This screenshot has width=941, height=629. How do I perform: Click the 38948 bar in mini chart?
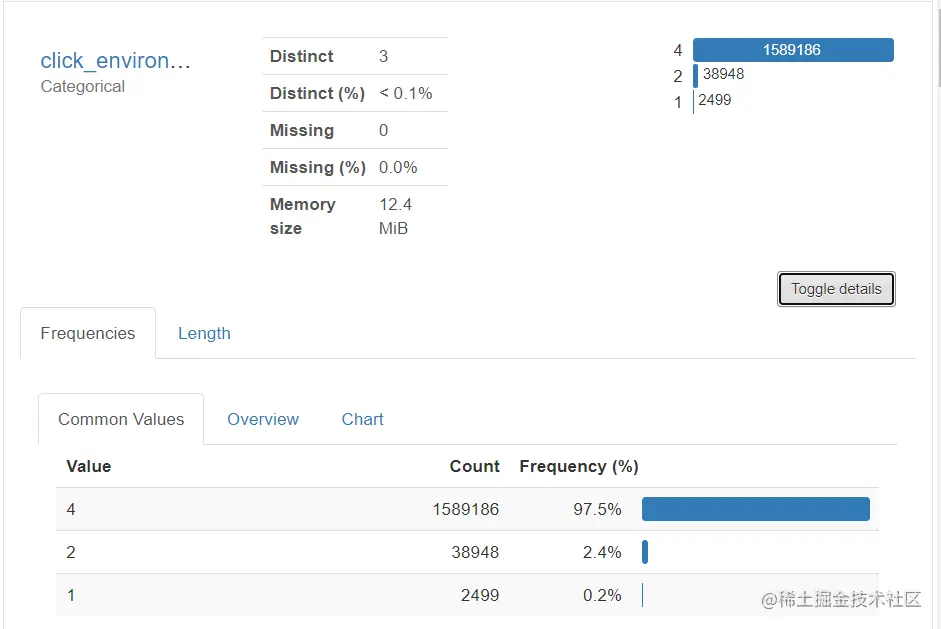[x=696, y=75]
